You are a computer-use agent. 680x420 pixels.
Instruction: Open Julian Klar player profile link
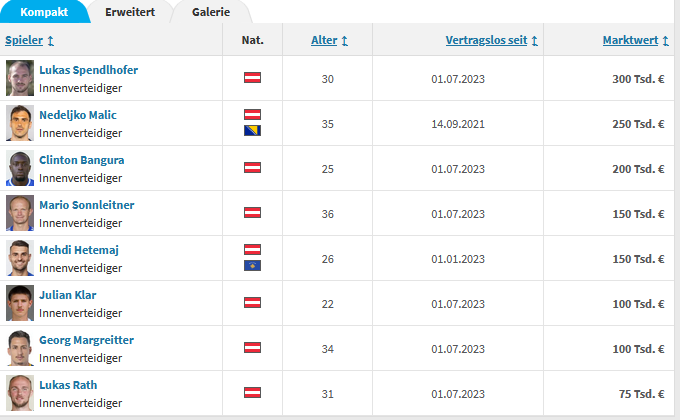[68, 295]
